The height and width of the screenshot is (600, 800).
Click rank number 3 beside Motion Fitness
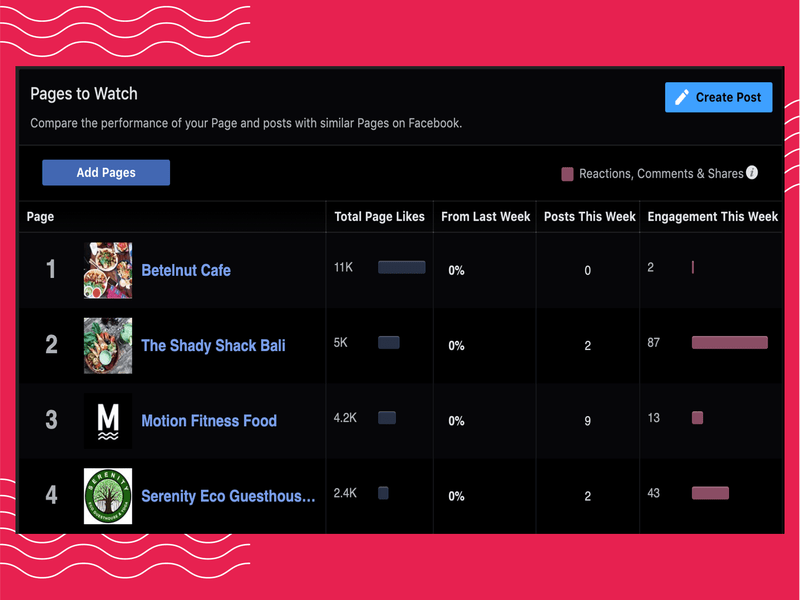click(51, 419)
